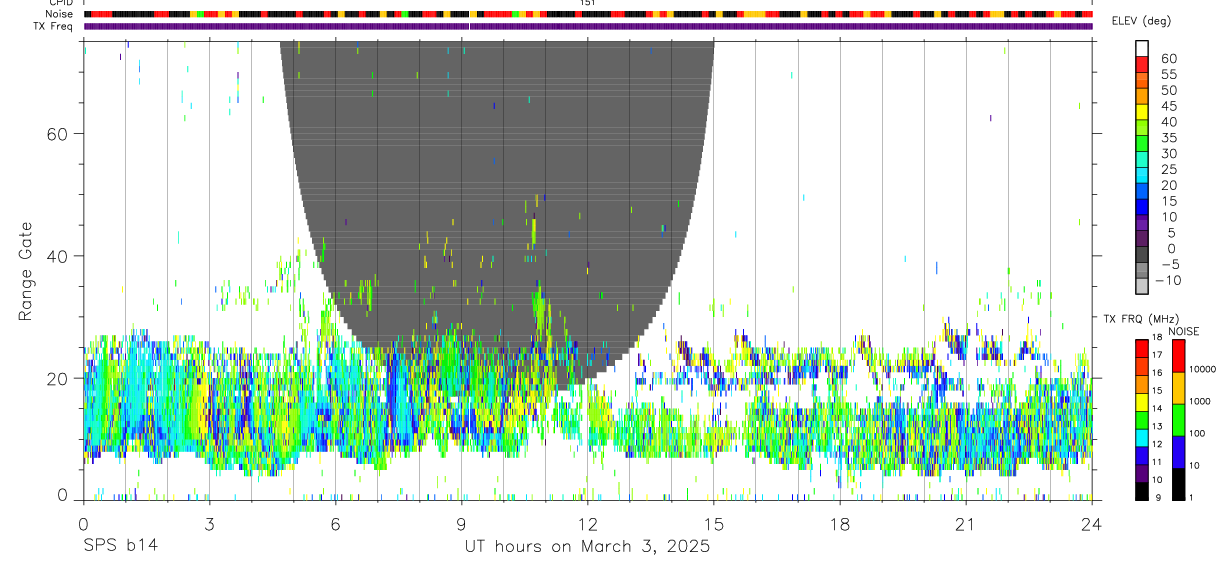Viewport: 1228px width, 567px height.
Task: Click the 20 tick on the Range Gate axis
Action: (x=58, y=378)
